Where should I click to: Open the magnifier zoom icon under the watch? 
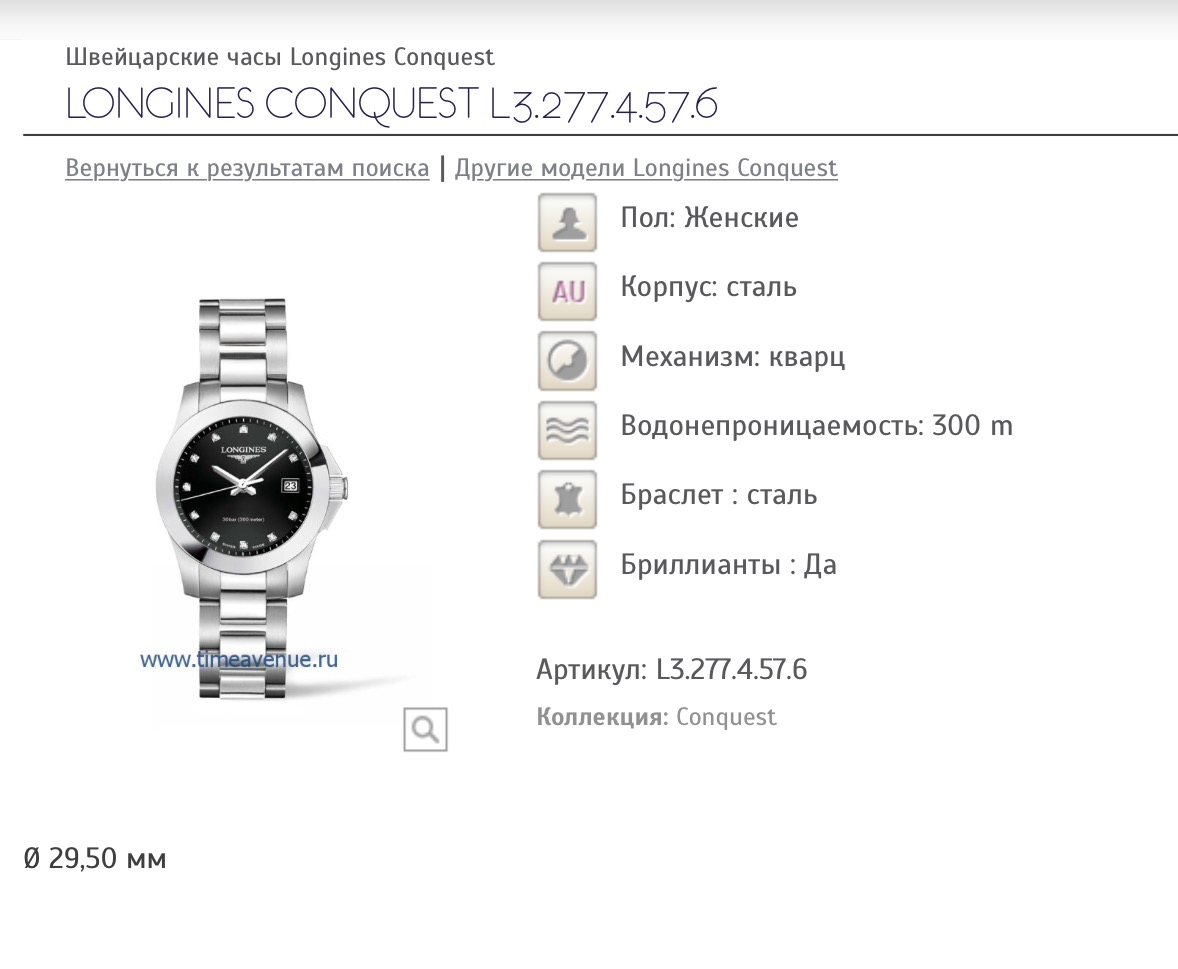tap(425, 729)
